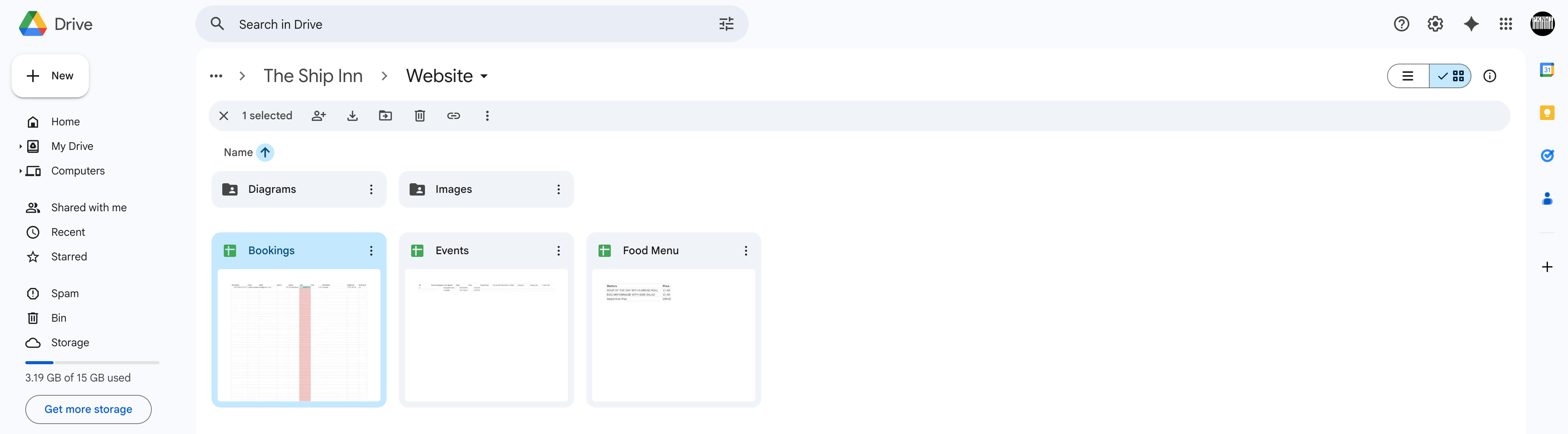Open Google Keep side panel
The height and width of the screenshot is (434, 1568).
1547,113
